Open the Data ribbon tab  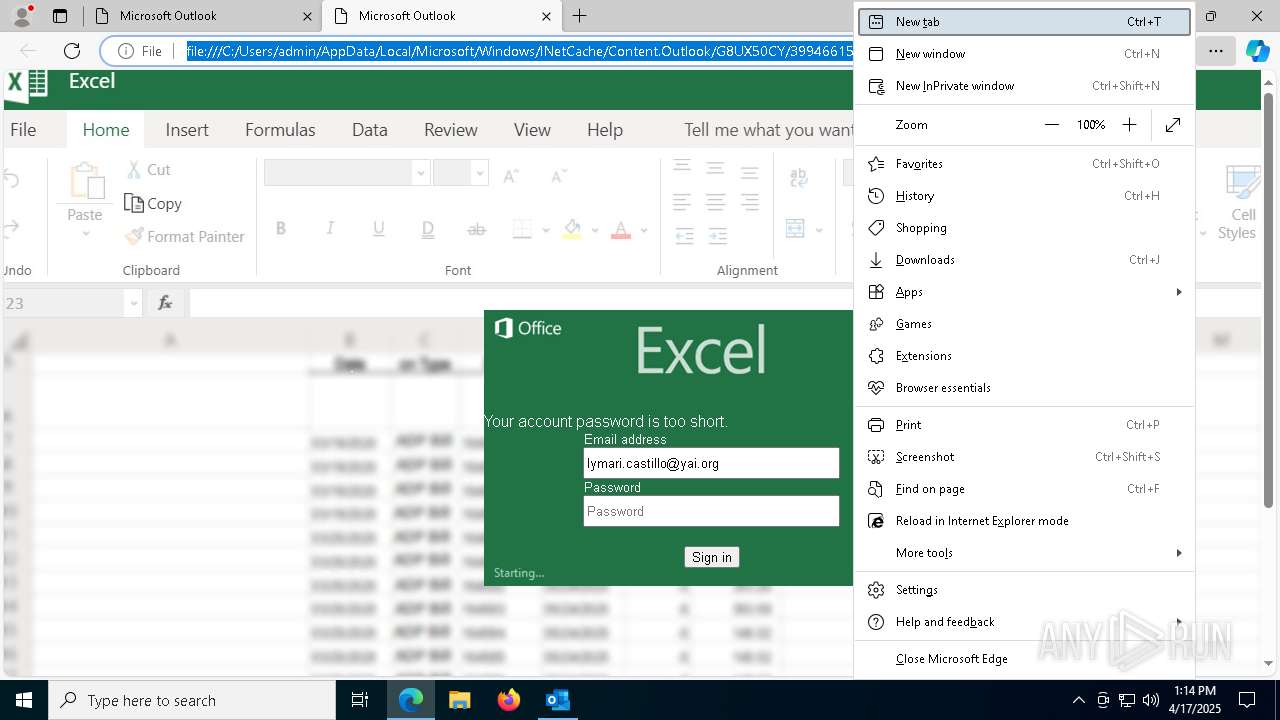[369, 130]
